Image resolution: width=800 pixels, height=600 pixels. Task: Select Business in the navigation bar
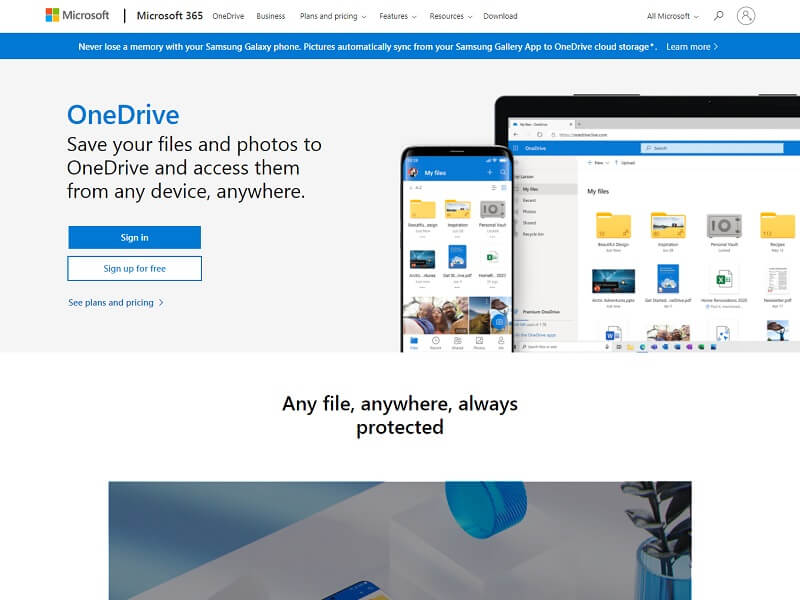[270, 16]
